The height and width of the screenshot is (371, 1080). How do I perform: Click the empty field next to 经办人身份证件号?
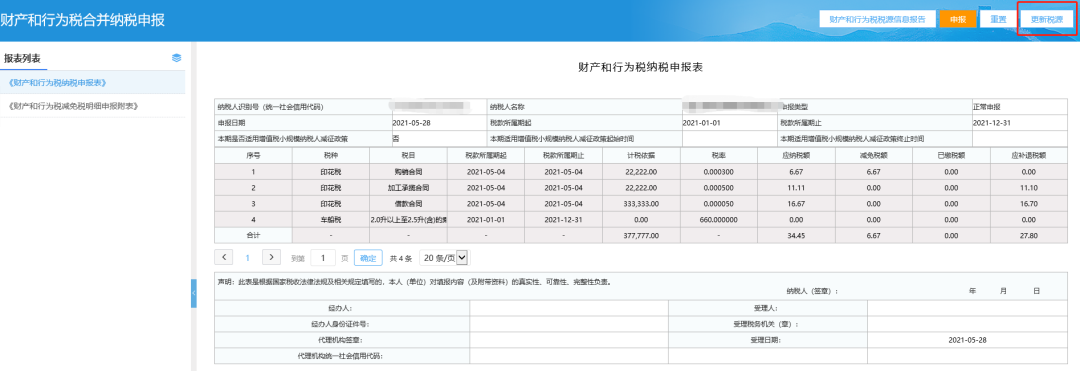[x=569, y=324]
